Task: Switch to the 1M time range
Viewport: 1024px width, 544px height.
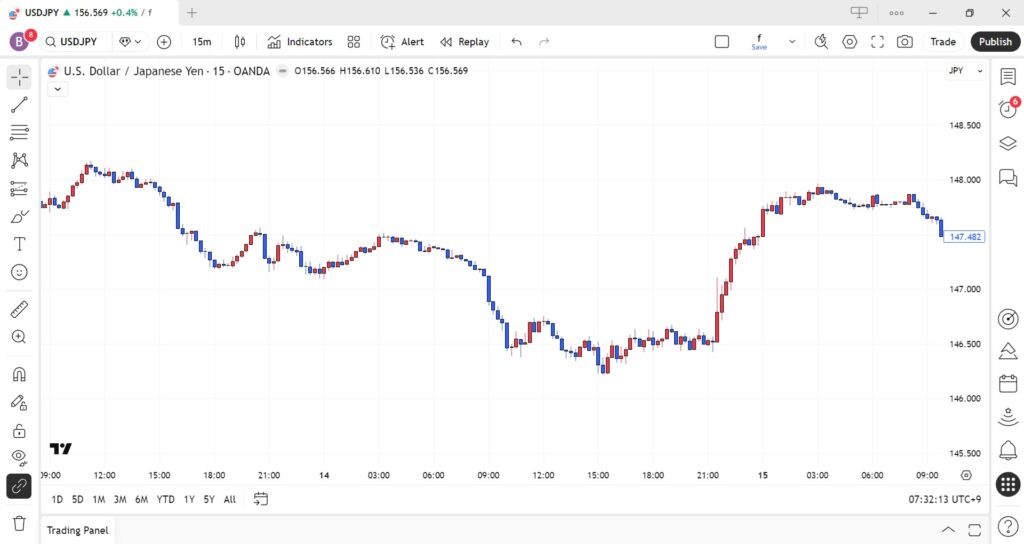Action: 98,499
